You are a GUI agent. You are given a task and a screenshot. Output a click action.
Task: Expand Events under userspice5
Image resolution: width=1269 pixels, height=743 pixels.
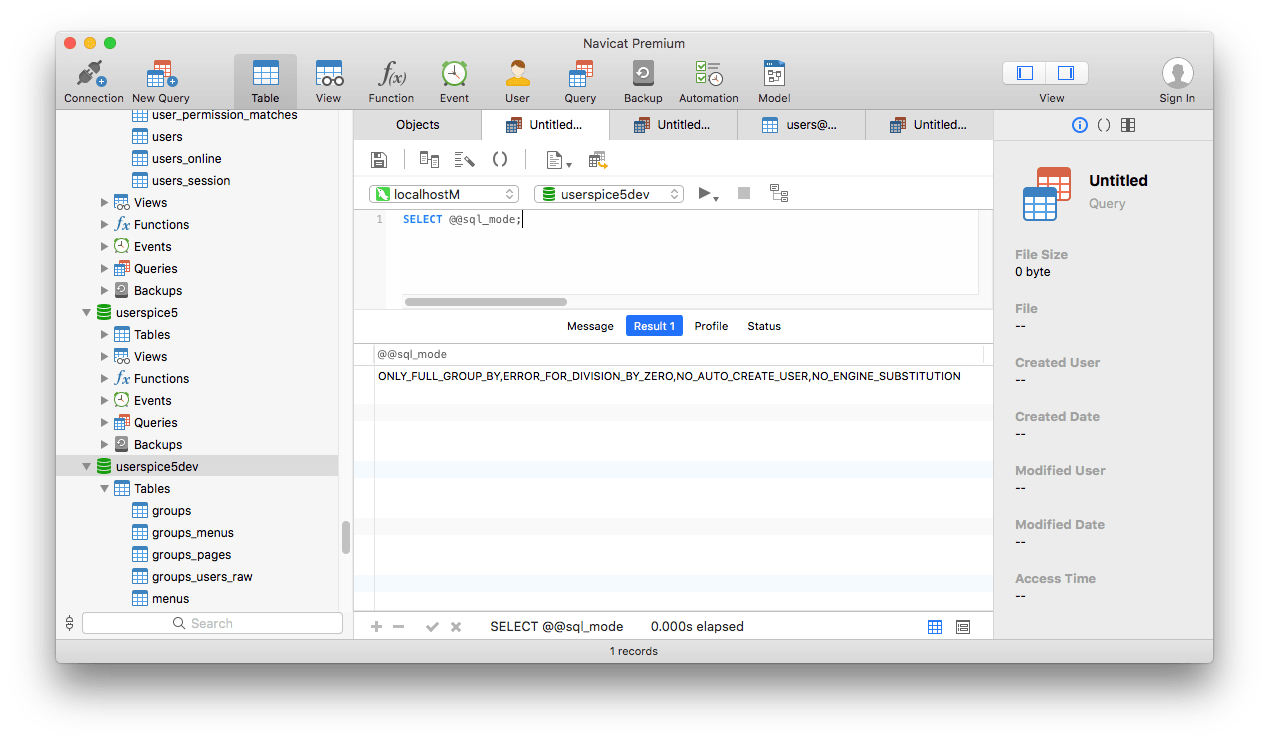(104, 401)
